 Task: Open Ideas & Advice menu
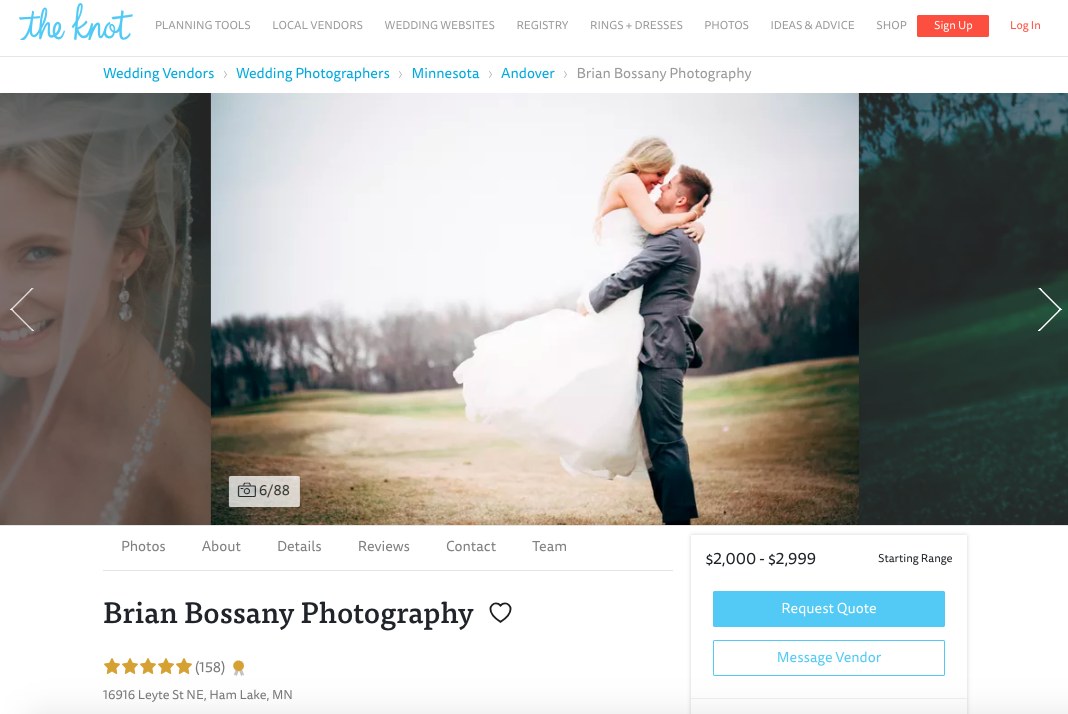coord(812,25)
